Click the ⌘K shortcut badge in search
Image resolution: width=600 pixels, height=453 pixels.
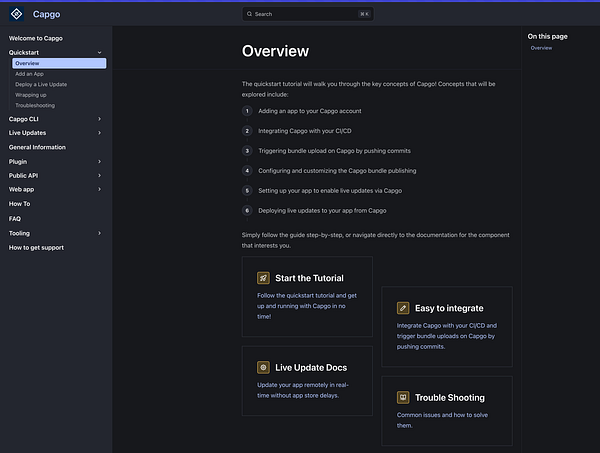click(364, 14)
